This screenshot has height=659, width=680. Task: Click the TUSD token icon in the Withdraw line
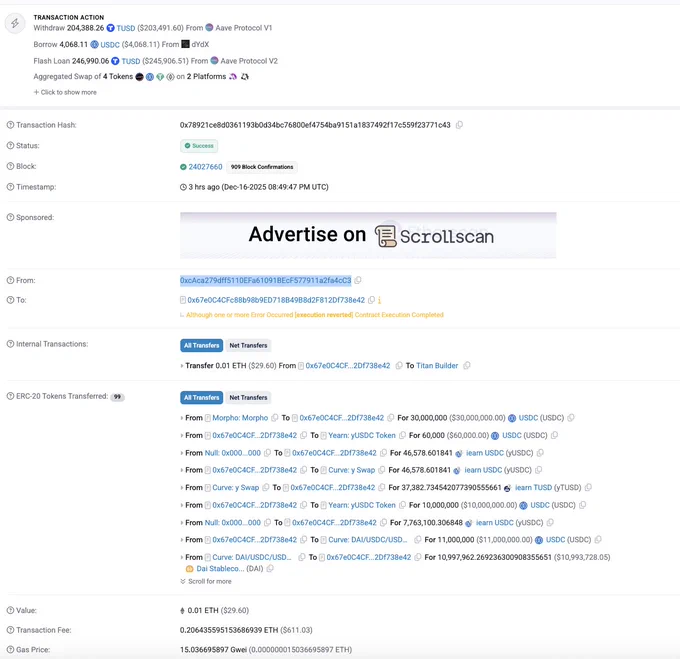tap(111, 28)
